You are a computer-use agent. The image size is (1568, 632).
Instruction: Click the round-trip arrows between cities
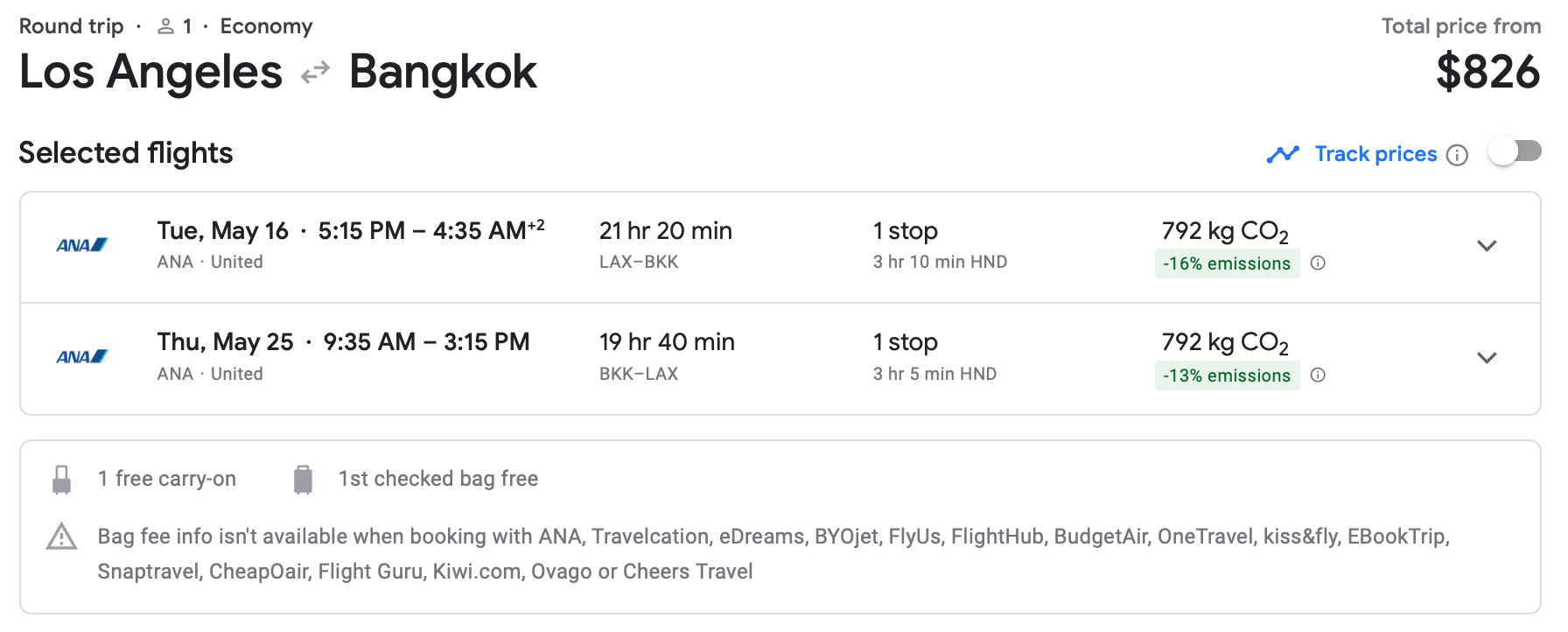point(315,73)
